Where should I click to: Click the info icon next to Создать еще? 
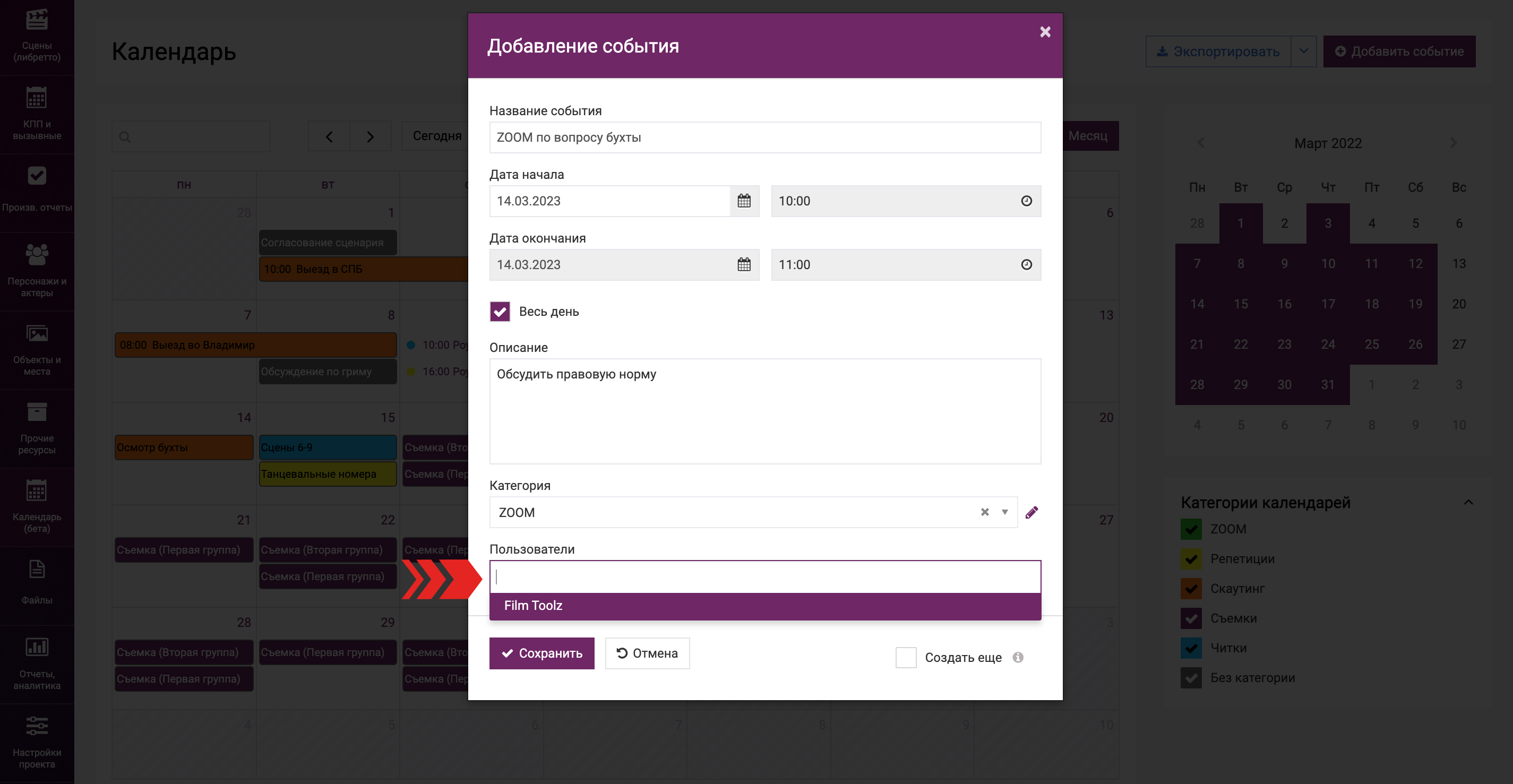point(1018,657)
